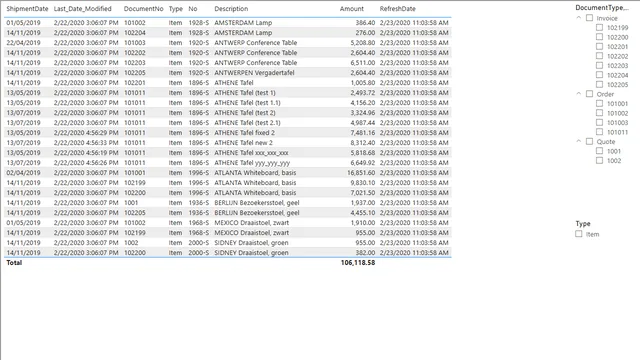640x360 pixels.
Task: Sort by Type column header
Action: (176, 9)
